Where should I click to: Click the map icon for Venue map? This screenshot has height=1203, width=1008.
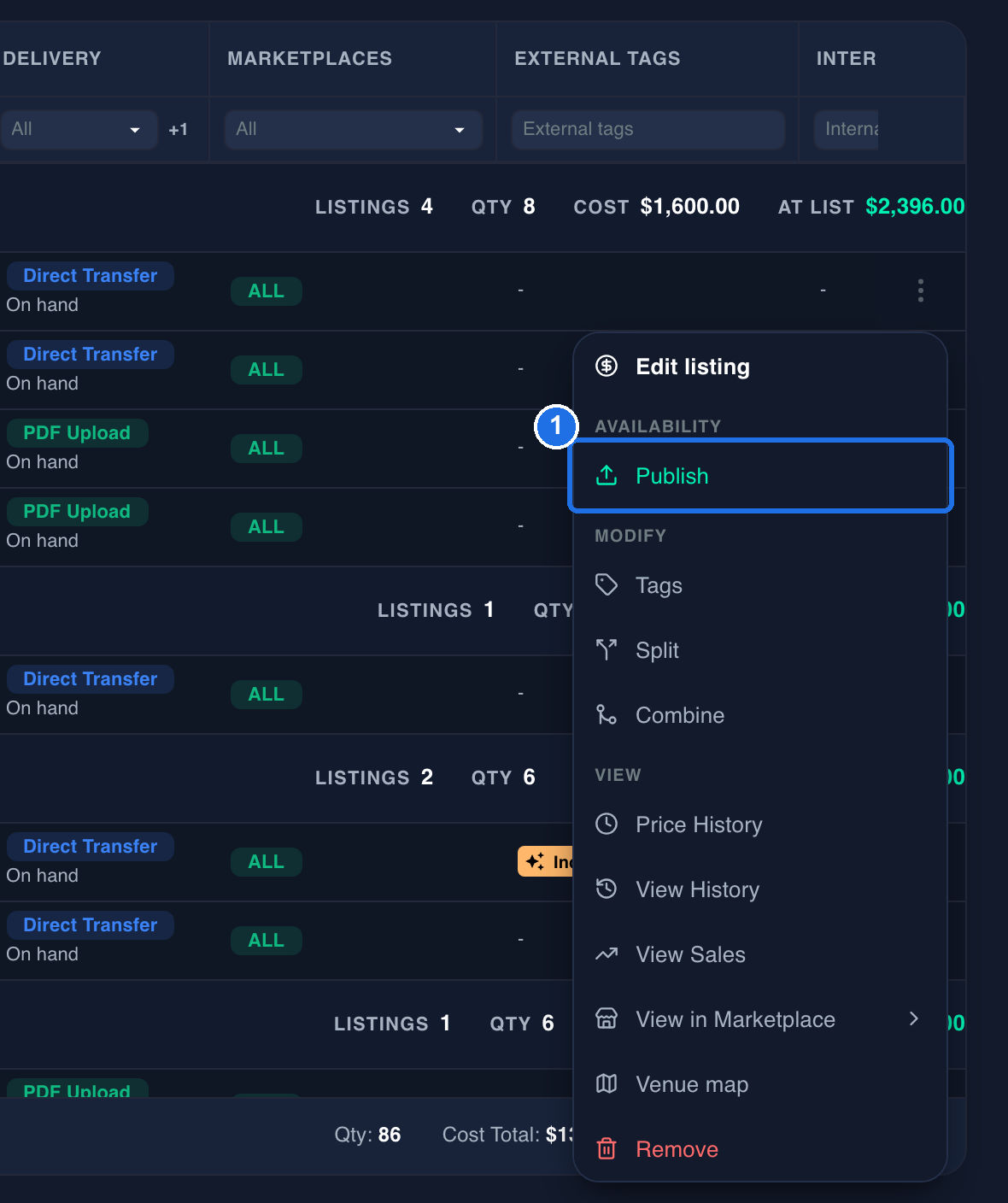click(x=607, y=1084)
